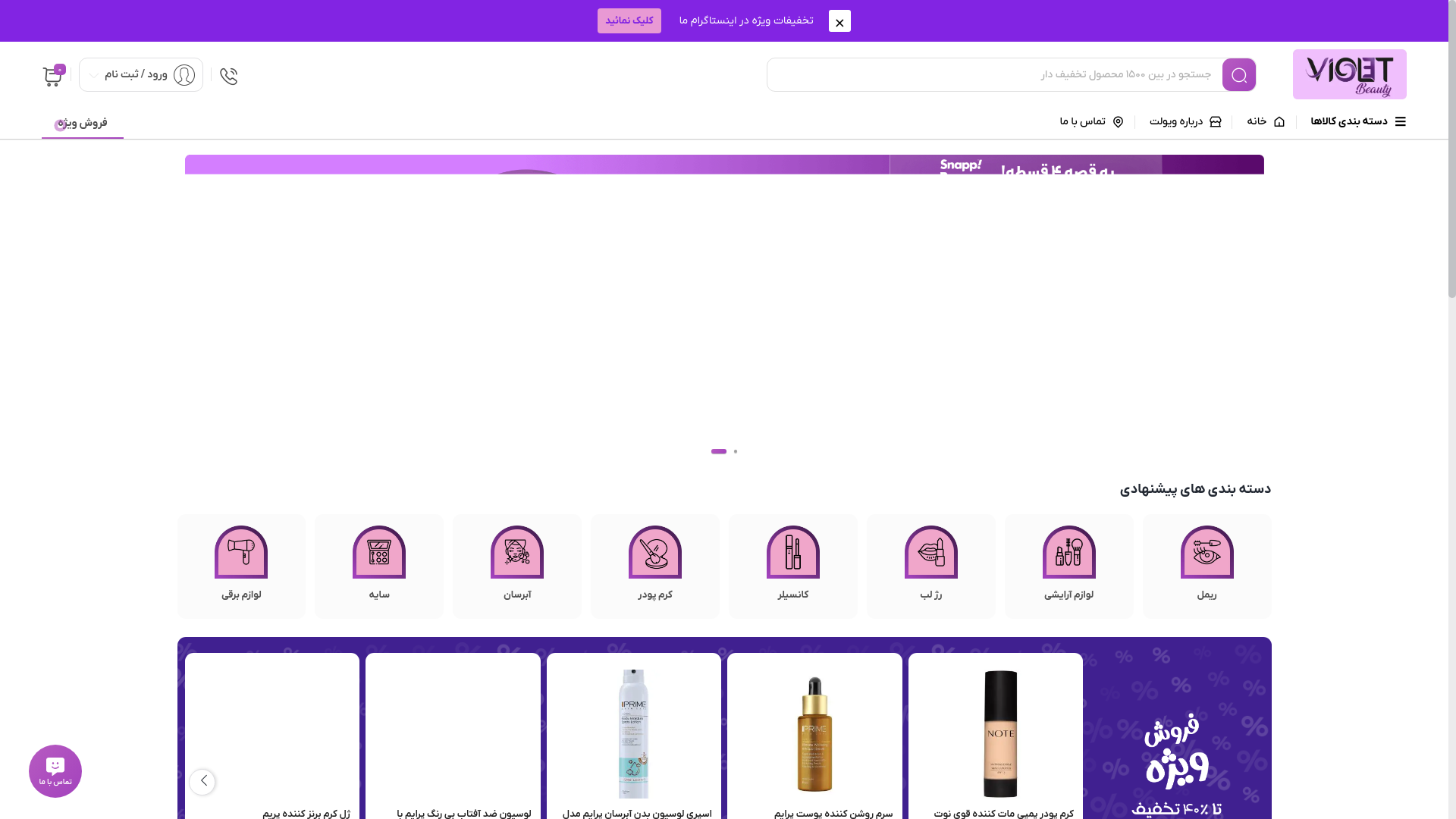Click the 'دسته بندی های پیشنهادی' heading
Screen dimensions: 1456x819
coord(1195,490)
